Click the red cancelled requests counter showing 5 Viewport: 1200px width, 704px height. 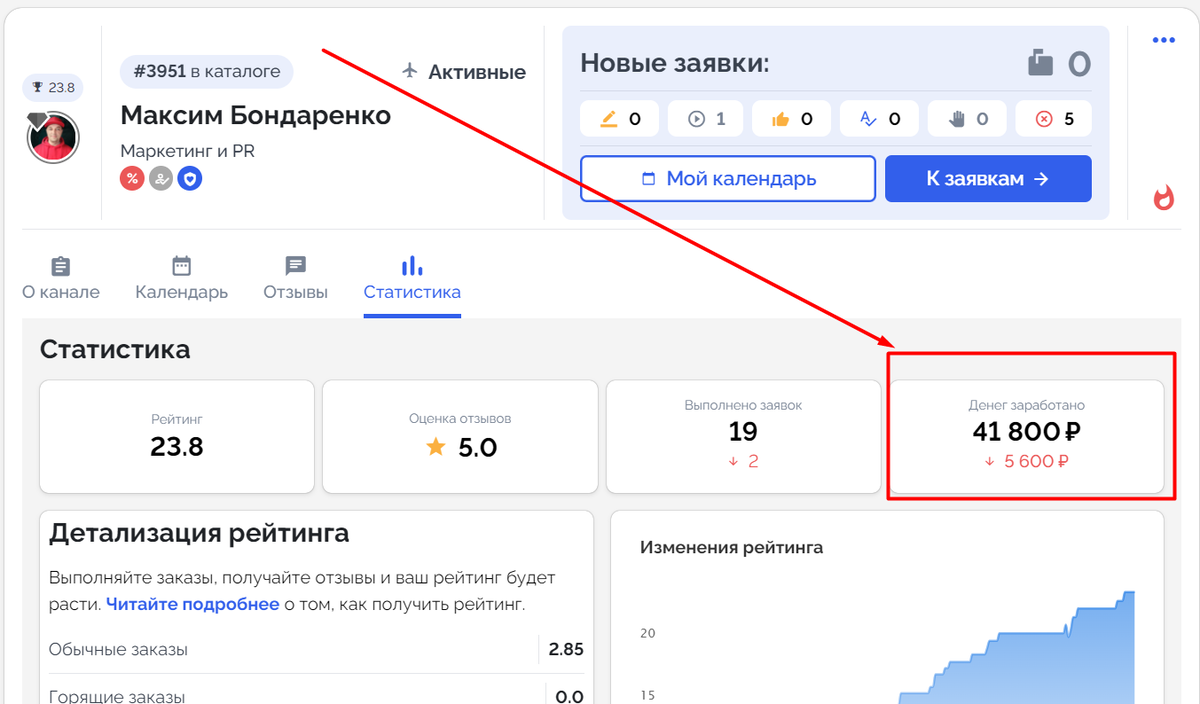1054,120
